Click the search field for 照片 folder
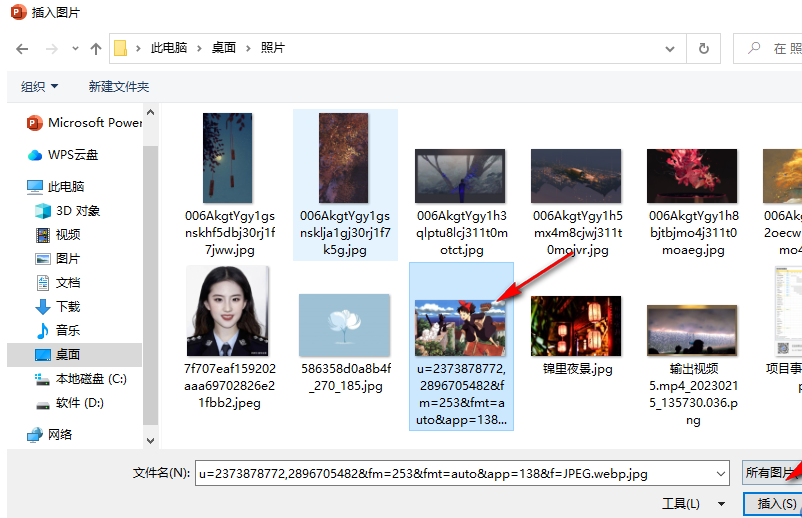Viewport: 802px width, 518px height. (768, 49)
